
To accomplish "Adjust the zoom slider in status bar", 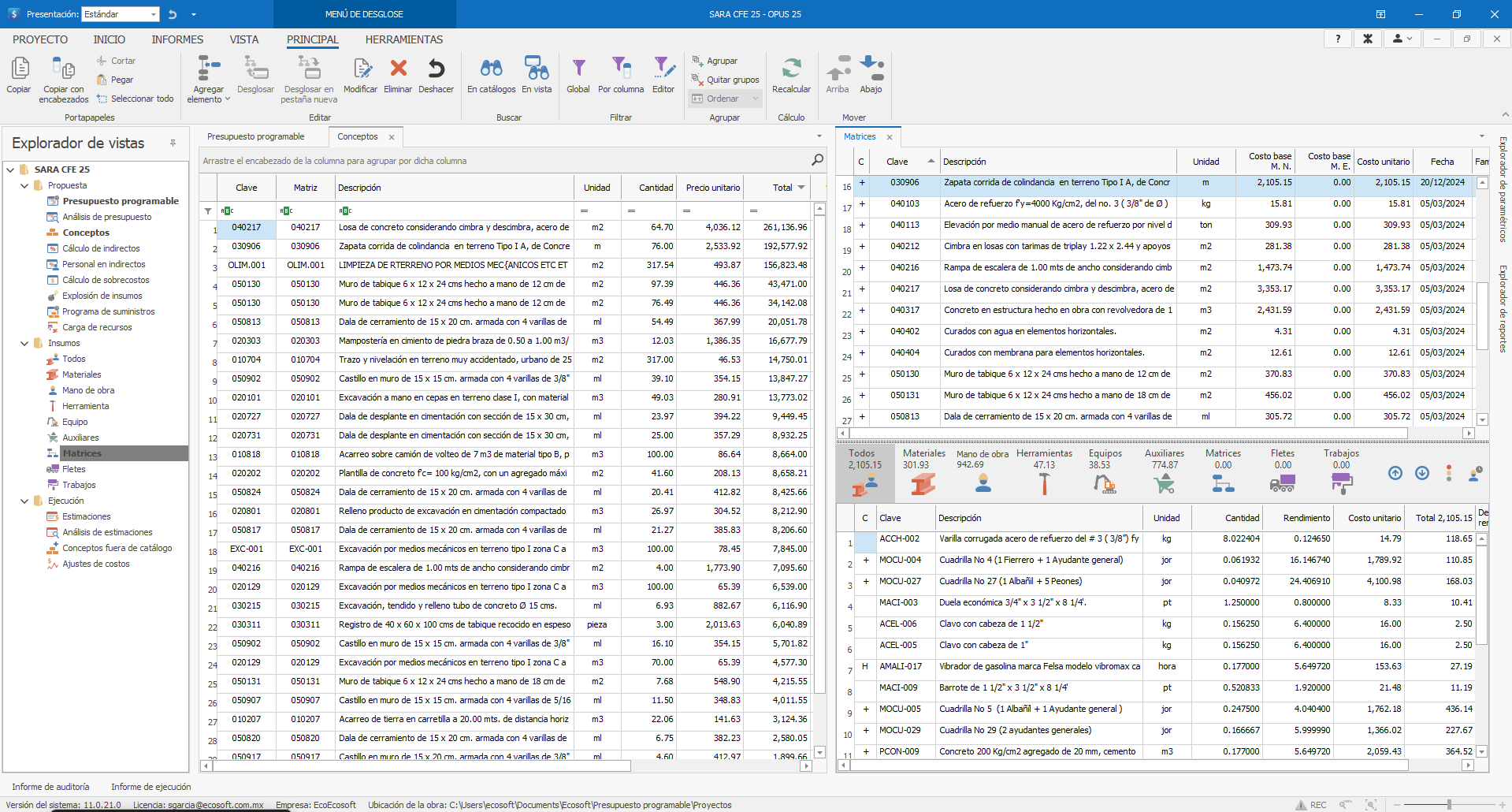I will point(1449,805).
